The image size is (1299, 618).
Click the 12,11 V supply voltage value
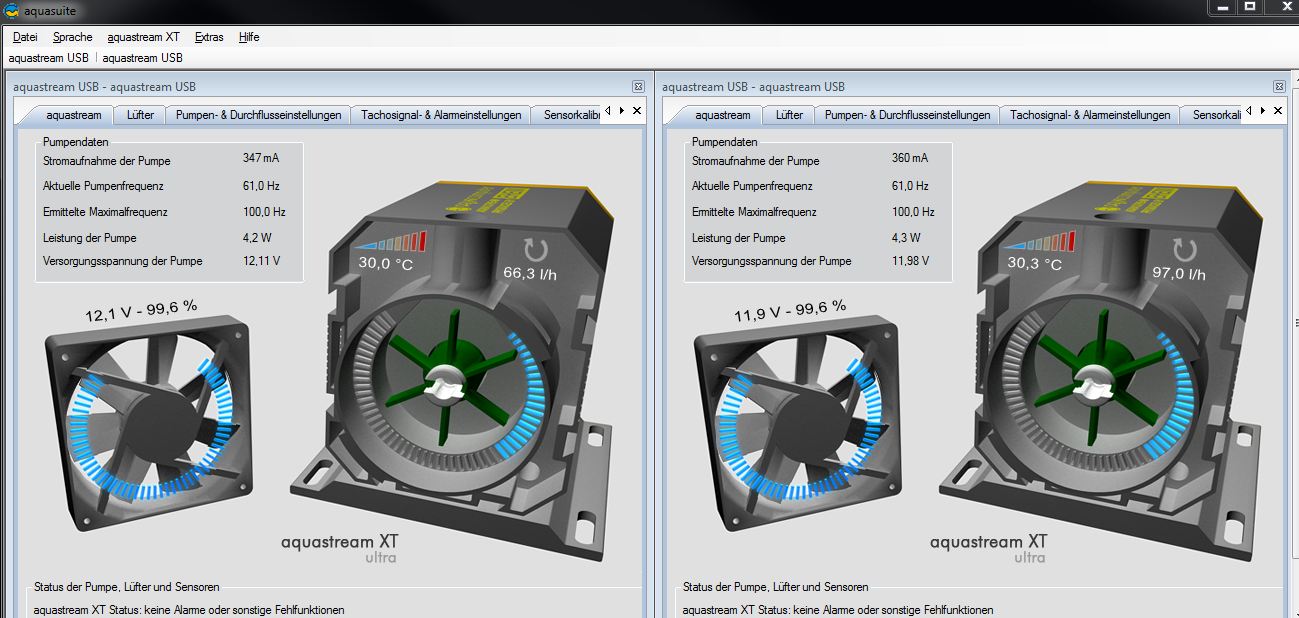click(261, 261)
